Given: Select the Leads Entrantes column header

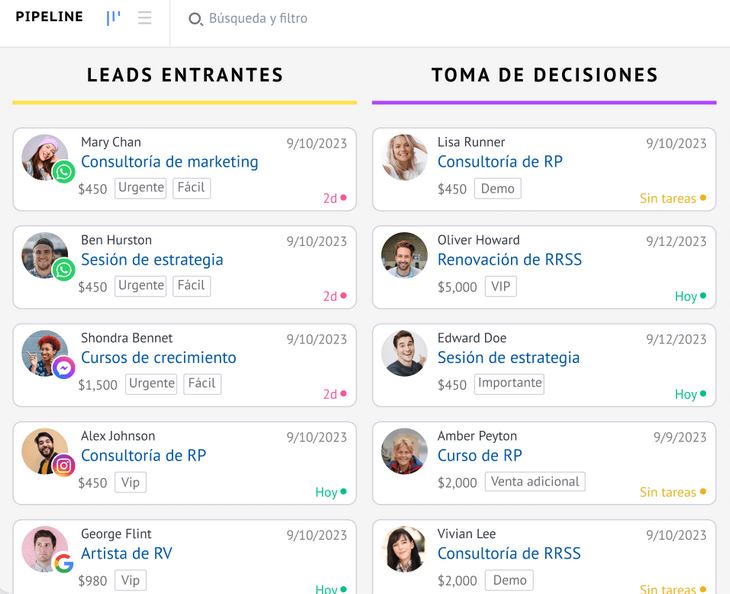Looking at the screenshot, I should click(x=185, y=75).
